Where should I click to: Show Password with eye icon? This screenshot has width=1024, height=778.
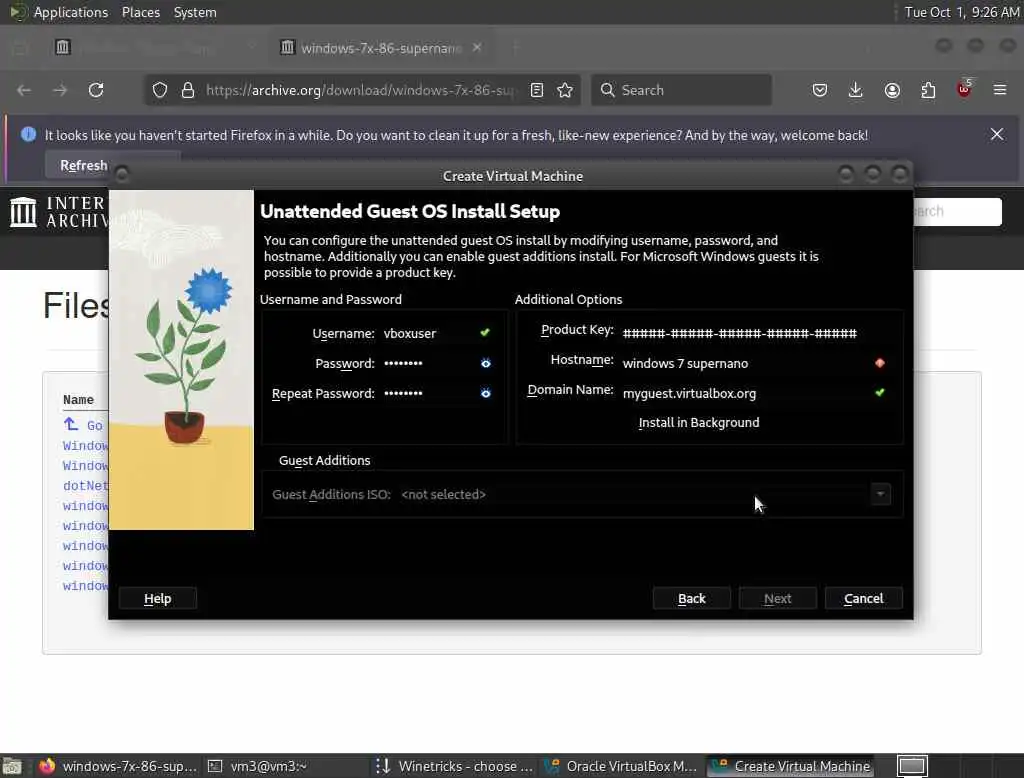pyautogui.click(x=486, y=363)
